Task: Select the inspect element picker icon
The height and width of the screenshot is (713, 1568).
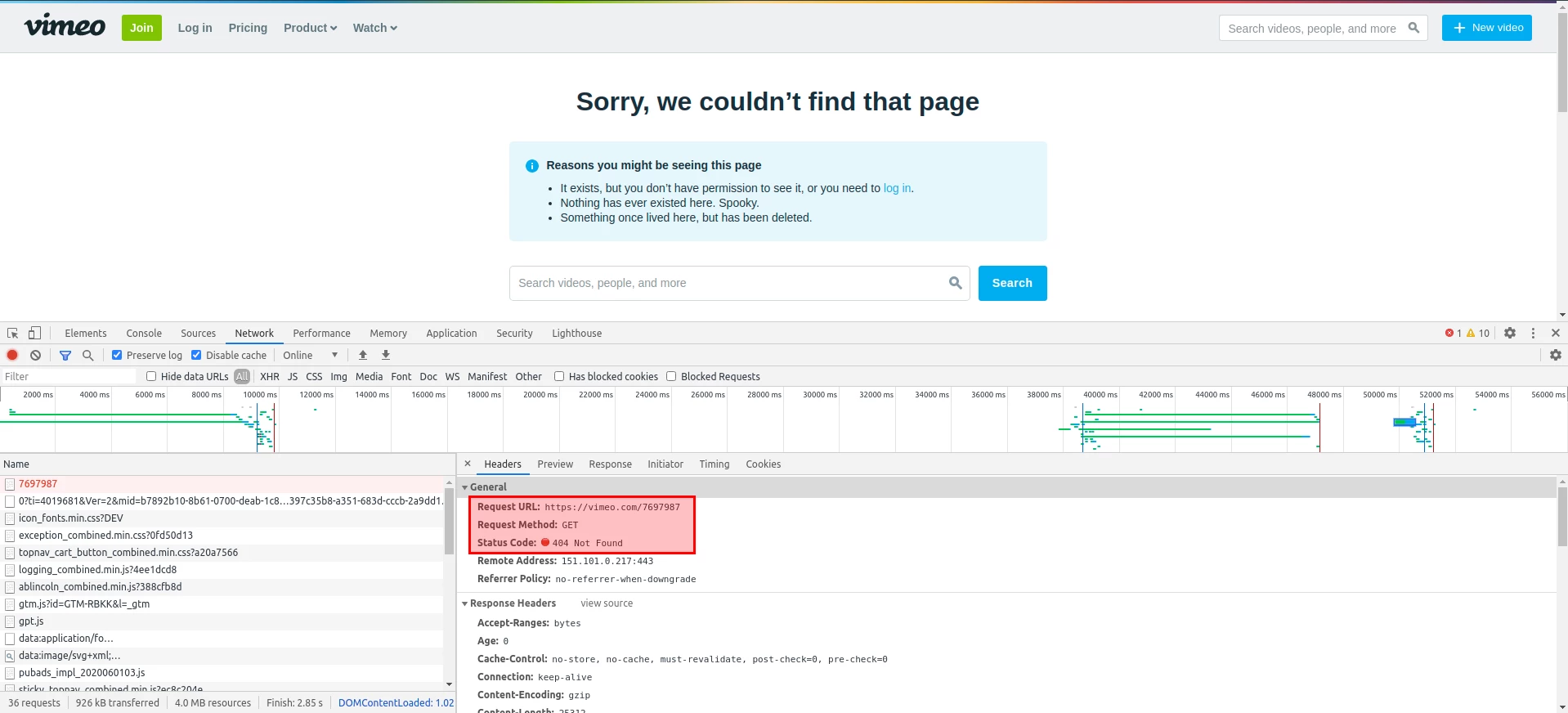Action: pos(12,333)
